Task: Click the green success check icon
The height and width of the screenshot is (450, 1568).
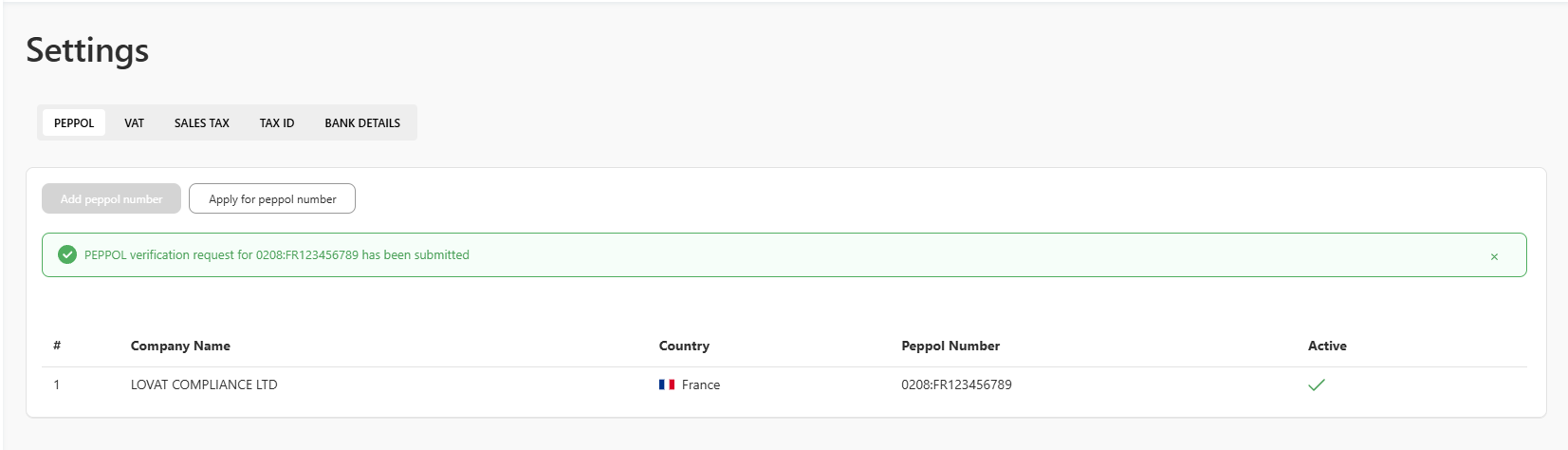Action: [x=67, y=254]
